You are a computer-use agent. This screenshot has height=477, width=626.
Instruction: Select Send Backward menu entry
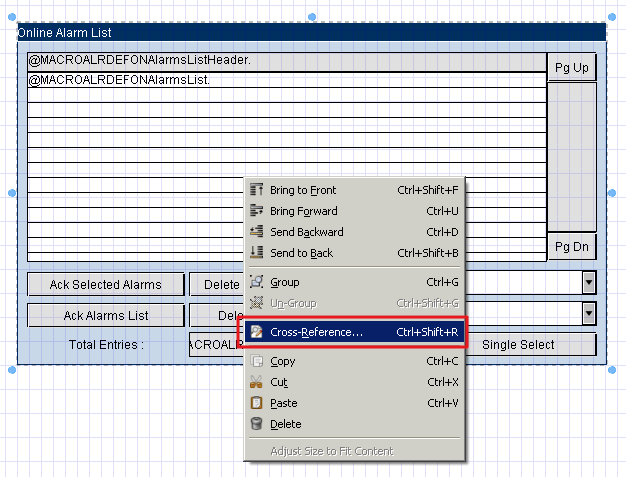[354, 232]
